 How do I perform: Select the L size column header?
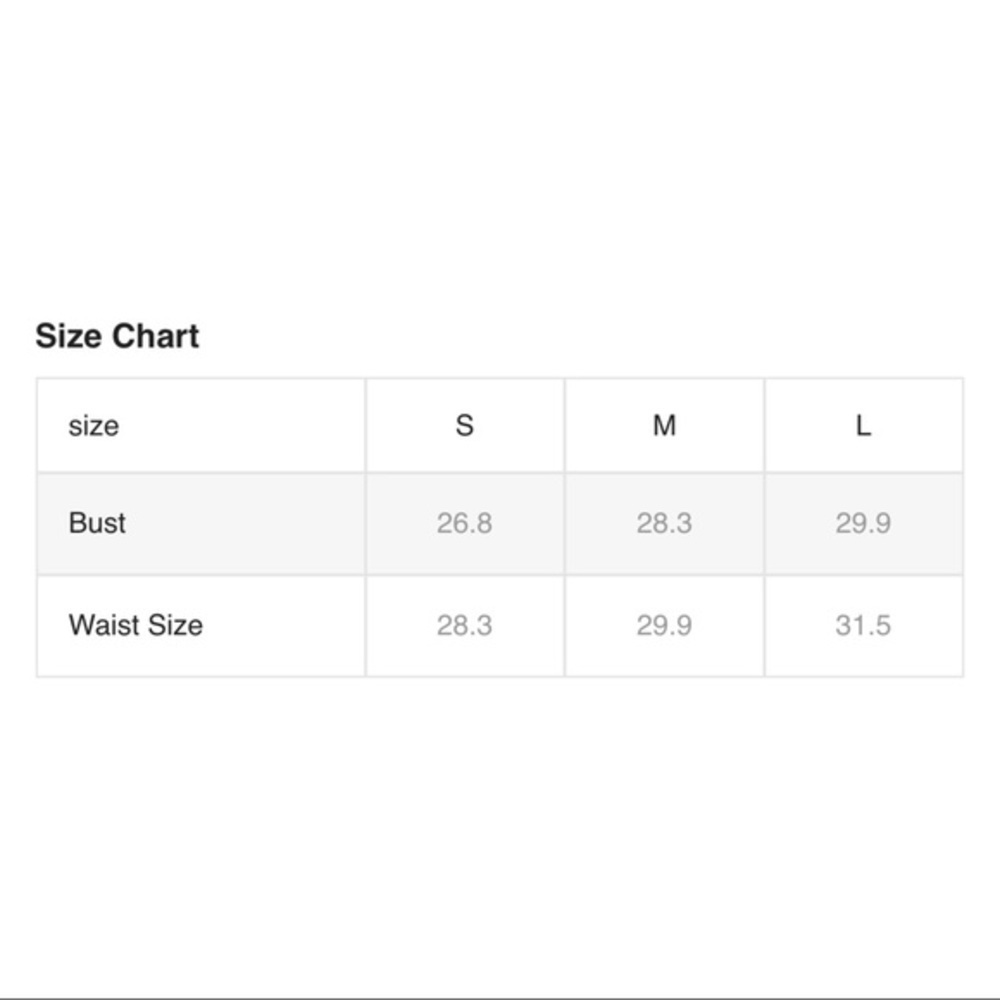tap(864, 425)
